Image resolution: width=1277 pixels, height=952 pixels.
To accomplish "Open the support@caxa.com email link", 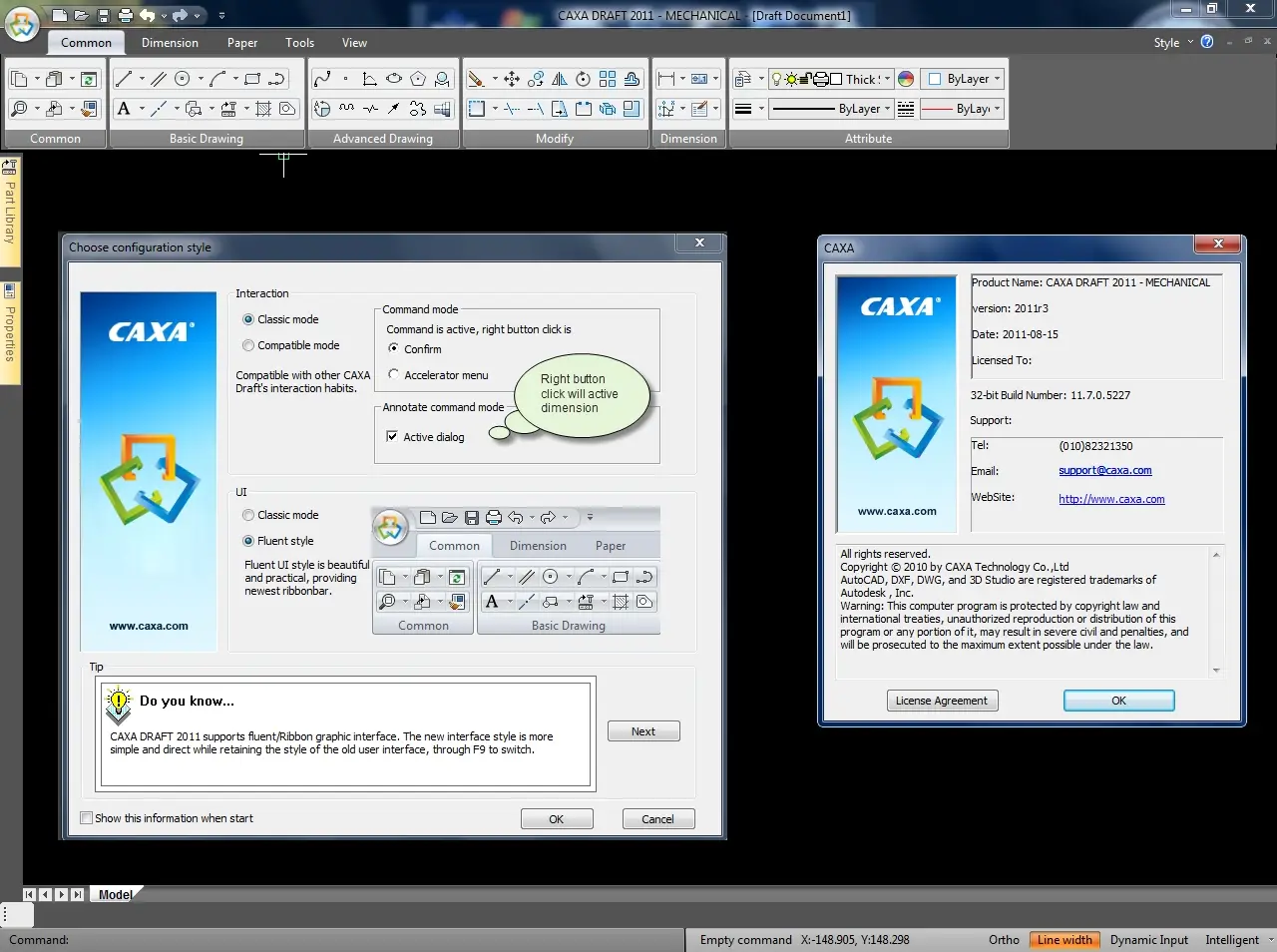I will (1105, 471).
